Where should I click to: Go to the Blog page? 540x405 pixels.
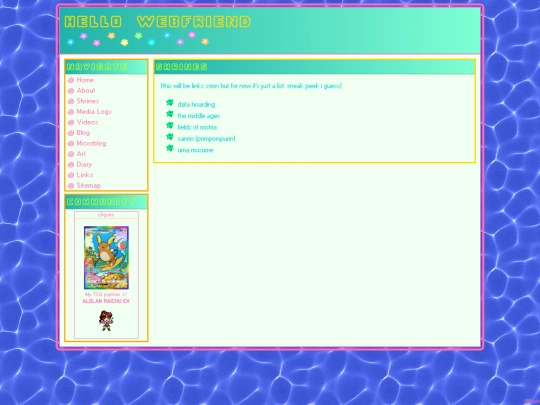coord(83,133)
